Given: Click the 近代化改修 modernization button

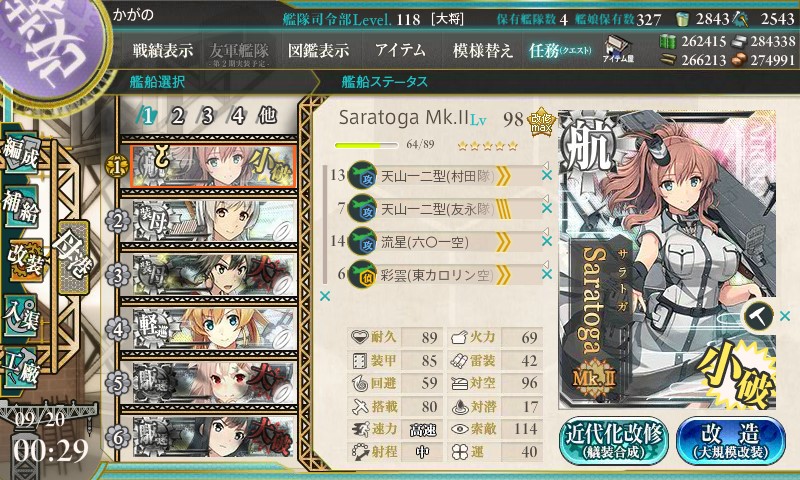Looking at the screenshot, I should tap(614, 441).
